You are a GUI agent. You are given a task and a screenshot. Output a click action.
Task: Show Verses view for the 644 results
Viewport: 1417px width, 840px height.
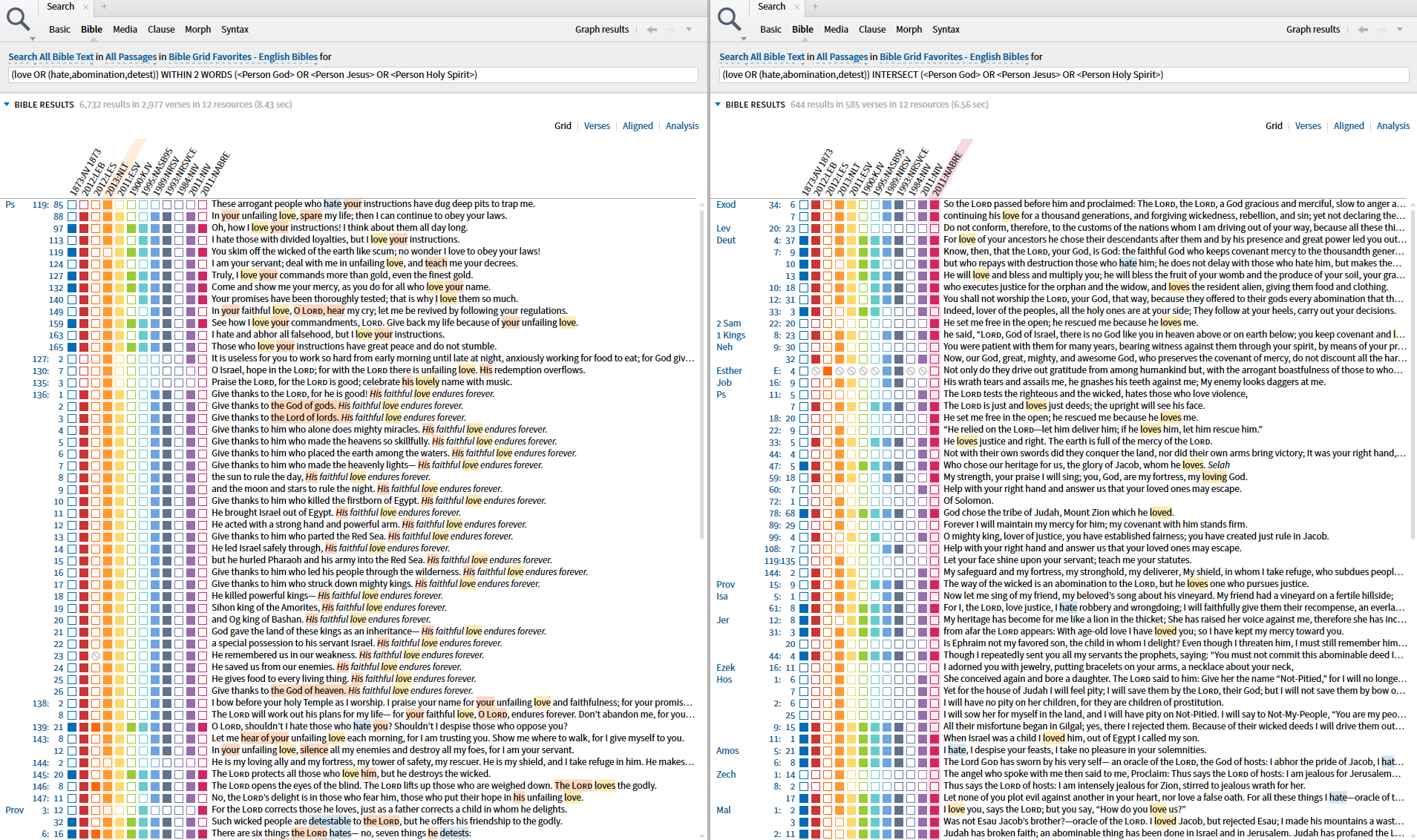point(1308,126)
